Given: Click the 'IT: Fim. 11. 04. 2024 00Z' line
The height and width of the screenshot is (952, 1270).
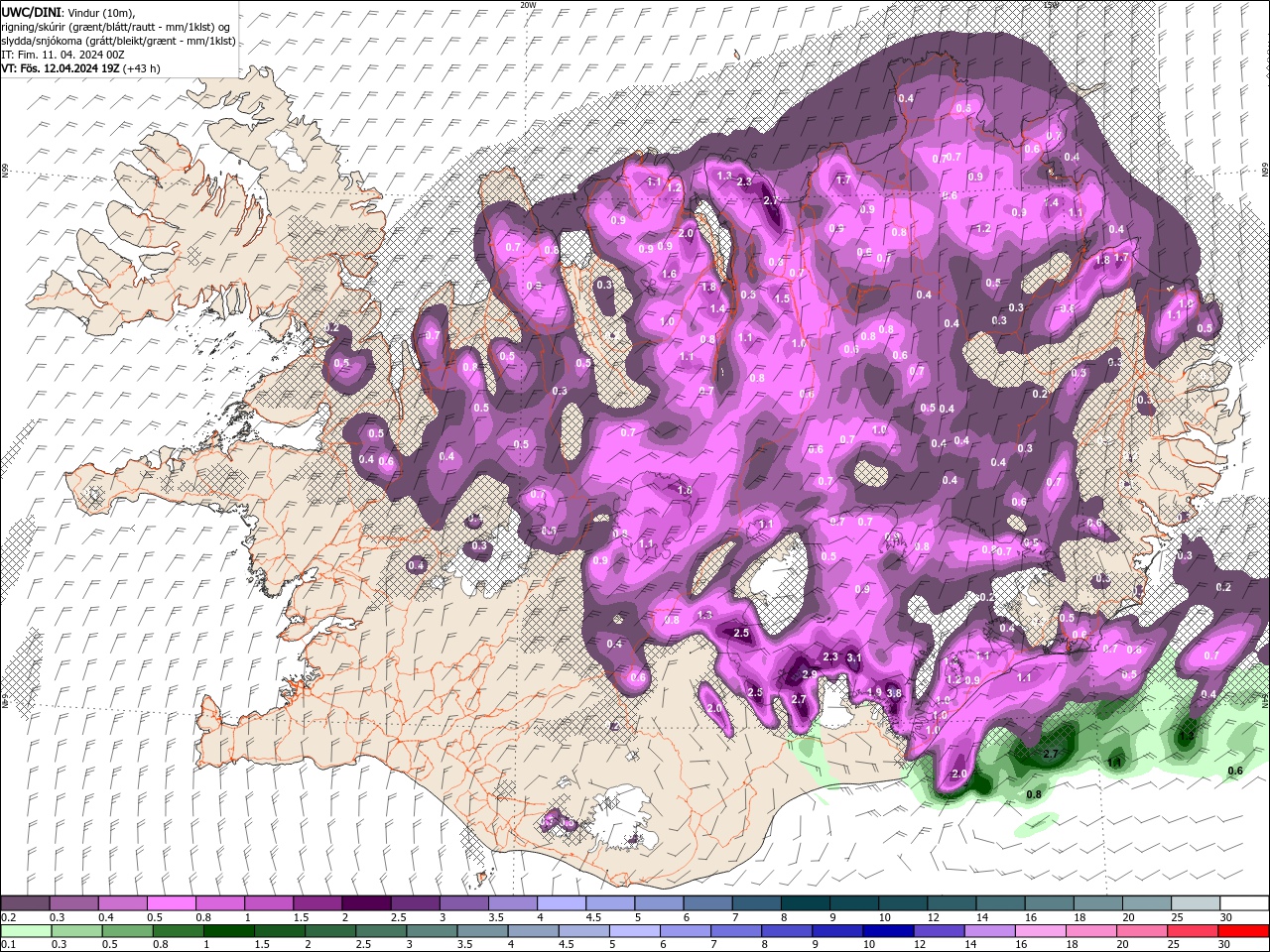Looking at the screenshot, I should 65,55.
